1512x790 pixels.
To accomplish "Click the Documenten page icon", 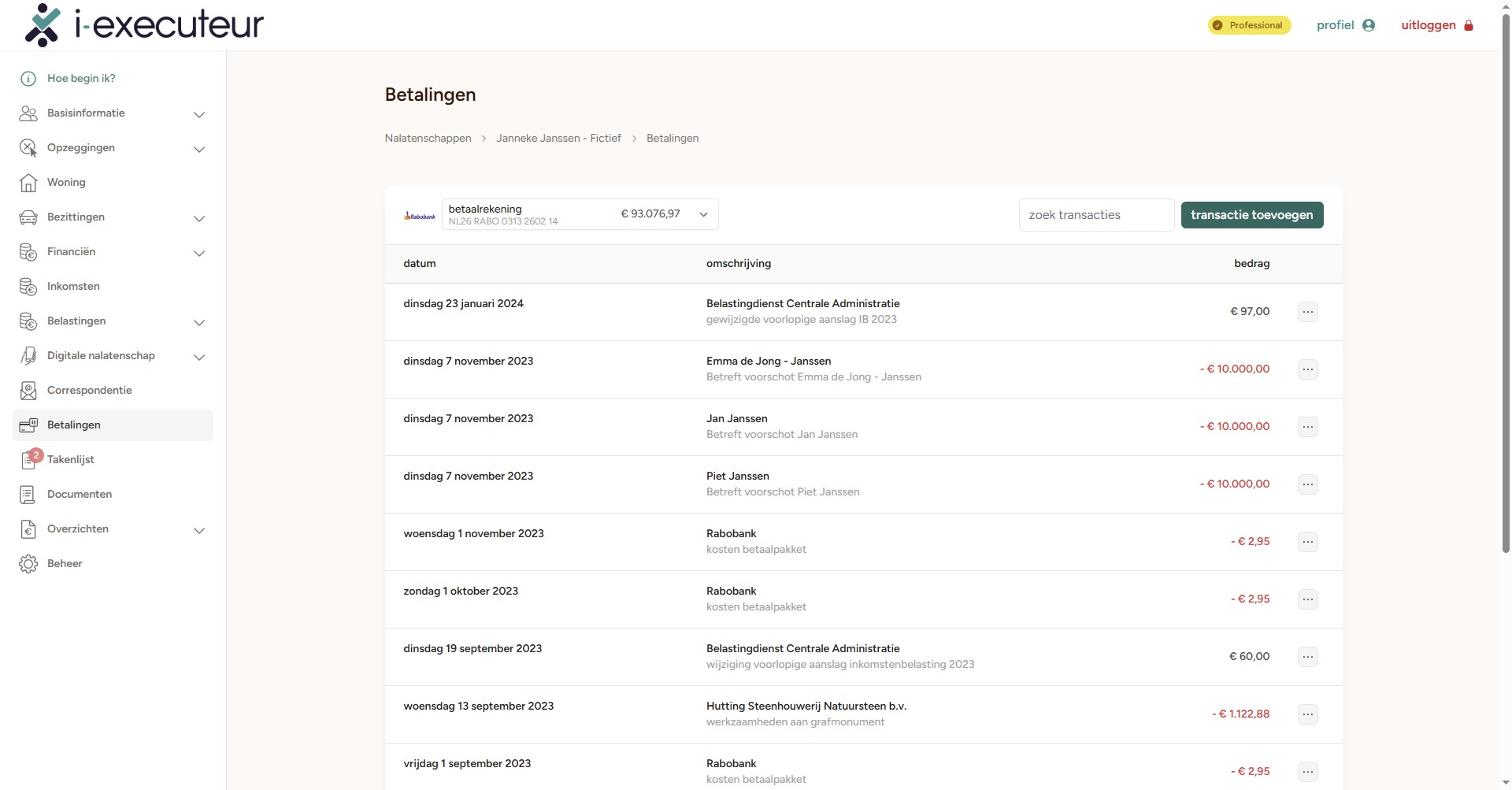I will tap(28, 495).
